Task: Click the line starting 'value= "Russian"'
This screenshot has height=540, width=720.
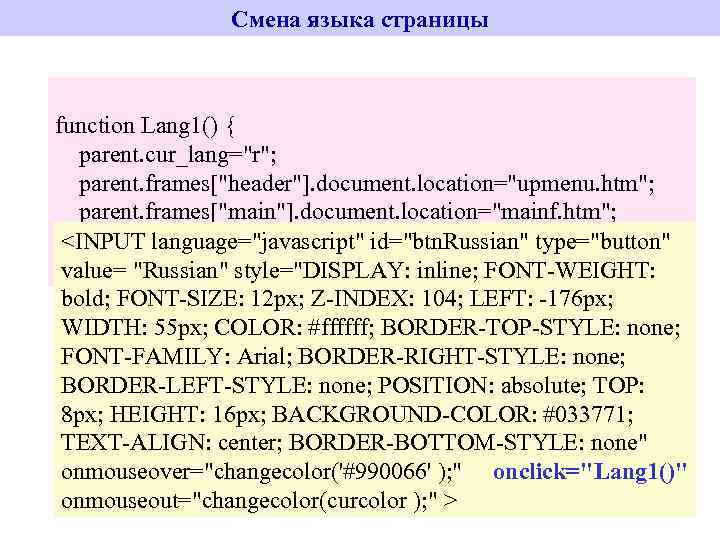Action: coord(358,270)
